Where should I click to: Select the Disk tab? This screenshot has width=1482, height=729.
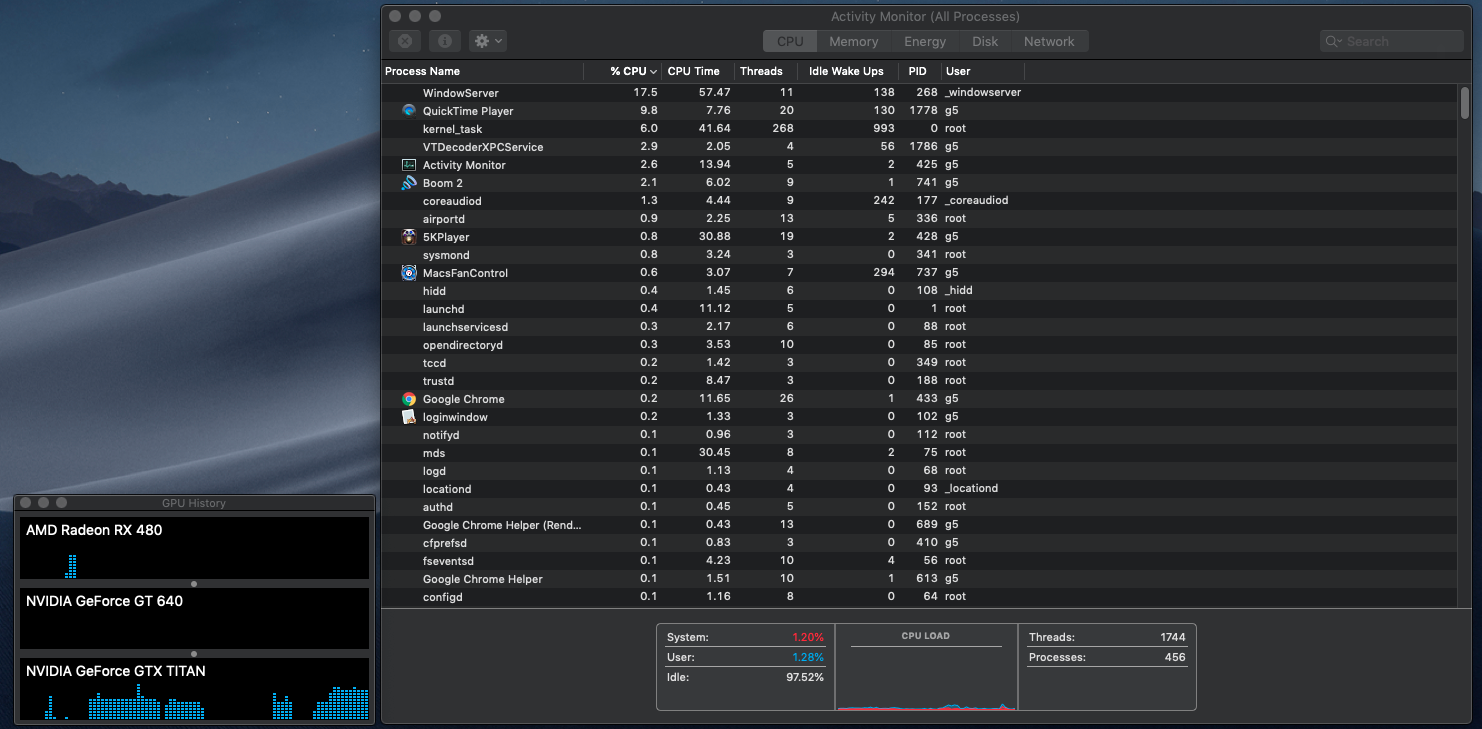point(985,41)
